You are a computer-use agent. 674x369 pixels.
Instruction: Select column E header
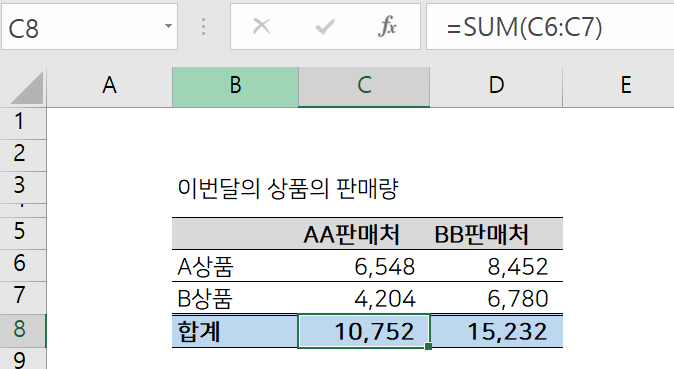619,86
